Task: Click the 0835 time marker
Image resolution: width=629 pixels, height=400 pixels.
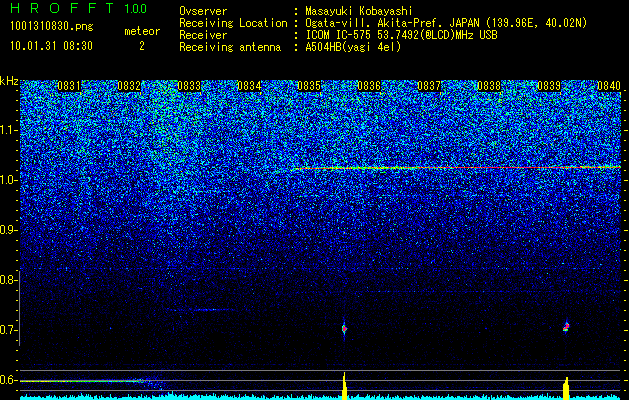Action: [x=309, y=86]
